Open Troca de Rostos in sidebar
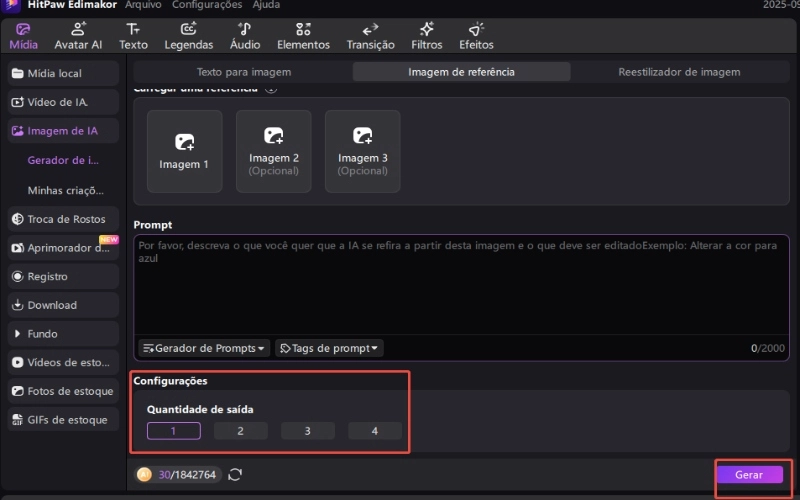 tap(64, 219)
